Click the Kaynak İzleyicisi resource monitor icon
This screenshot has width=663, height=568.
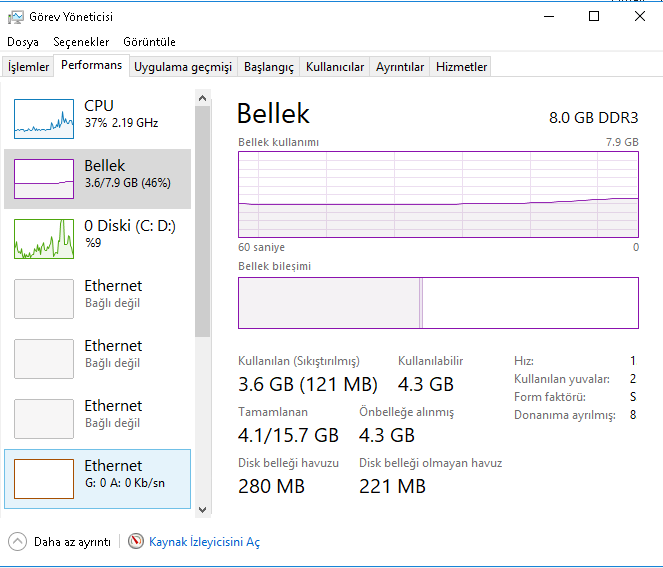(x=136, y=541)
